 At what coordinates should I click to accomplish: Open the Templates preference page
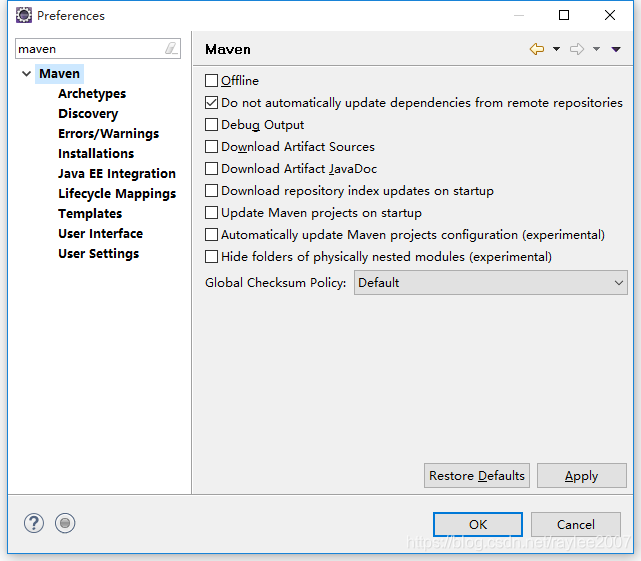coord(90,214)
